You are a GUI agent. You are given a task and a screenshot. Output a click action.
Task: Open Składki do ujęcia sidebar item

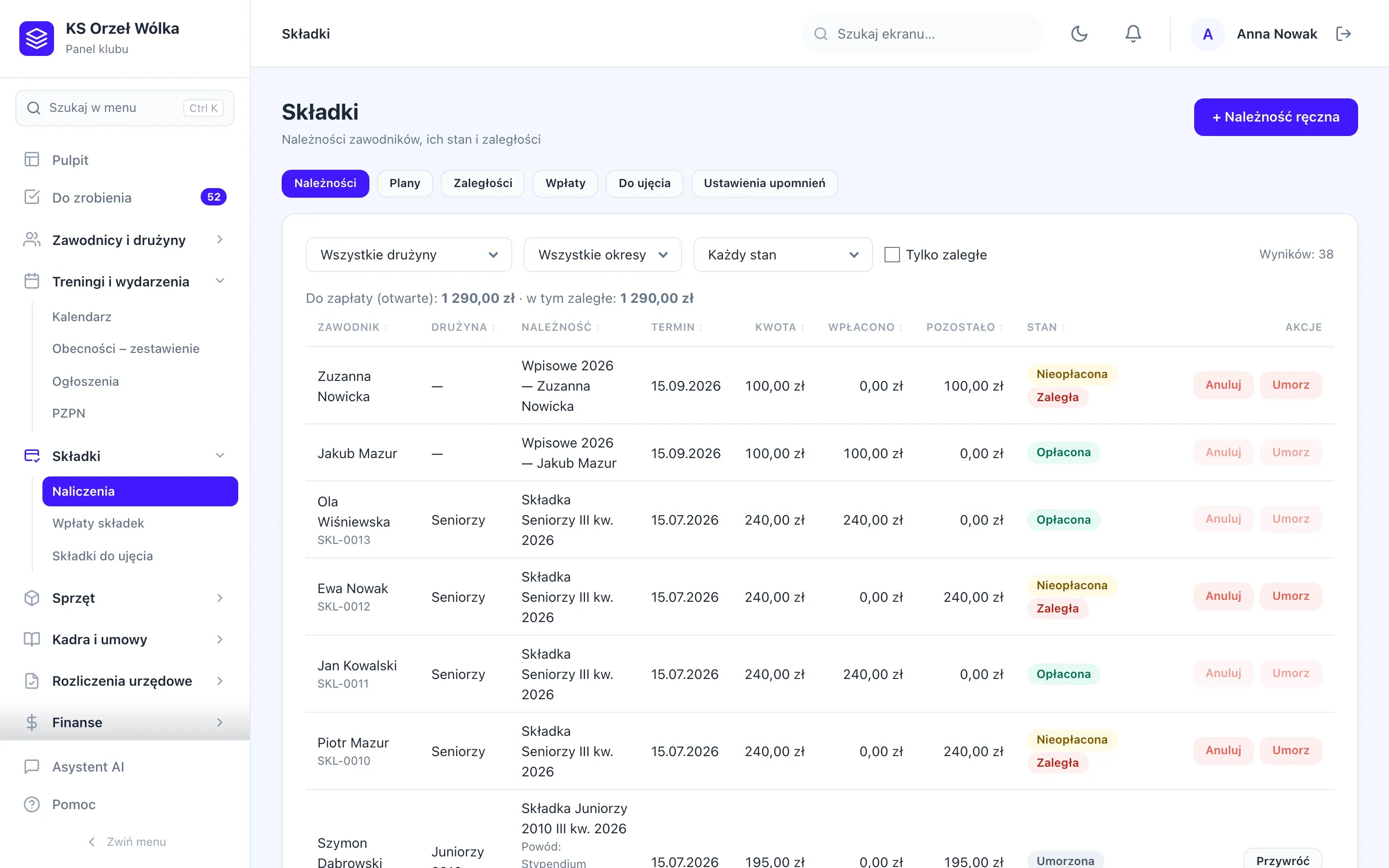pyautogui.click(x=102, y=556)
